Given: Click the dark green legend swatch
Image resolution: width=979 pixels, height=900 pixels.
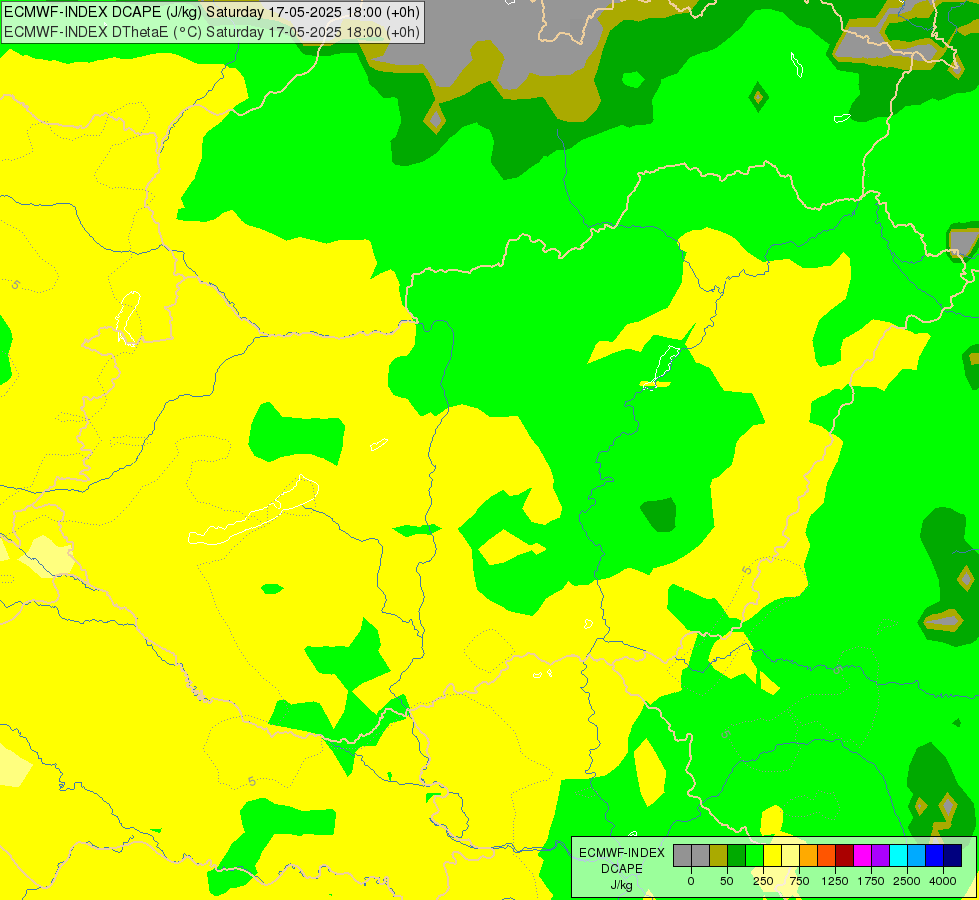Looking at the screenshot, I should 737,855.
